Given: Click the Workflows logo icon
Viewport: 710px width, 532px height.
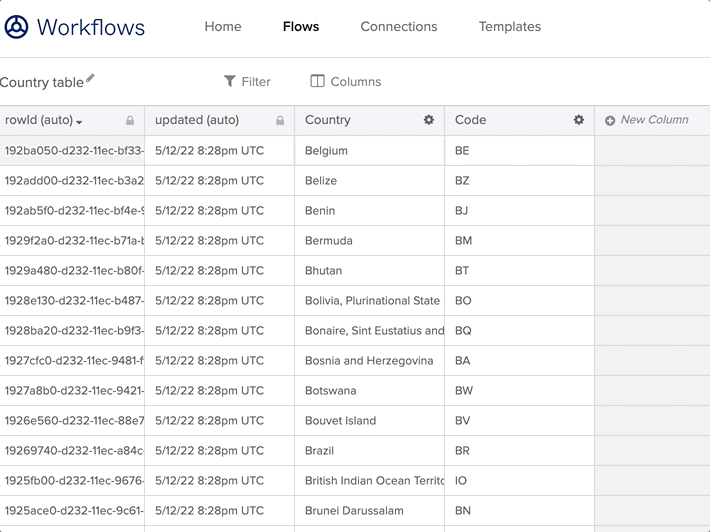Looking at the screenshot, I should tap(16, 27).
